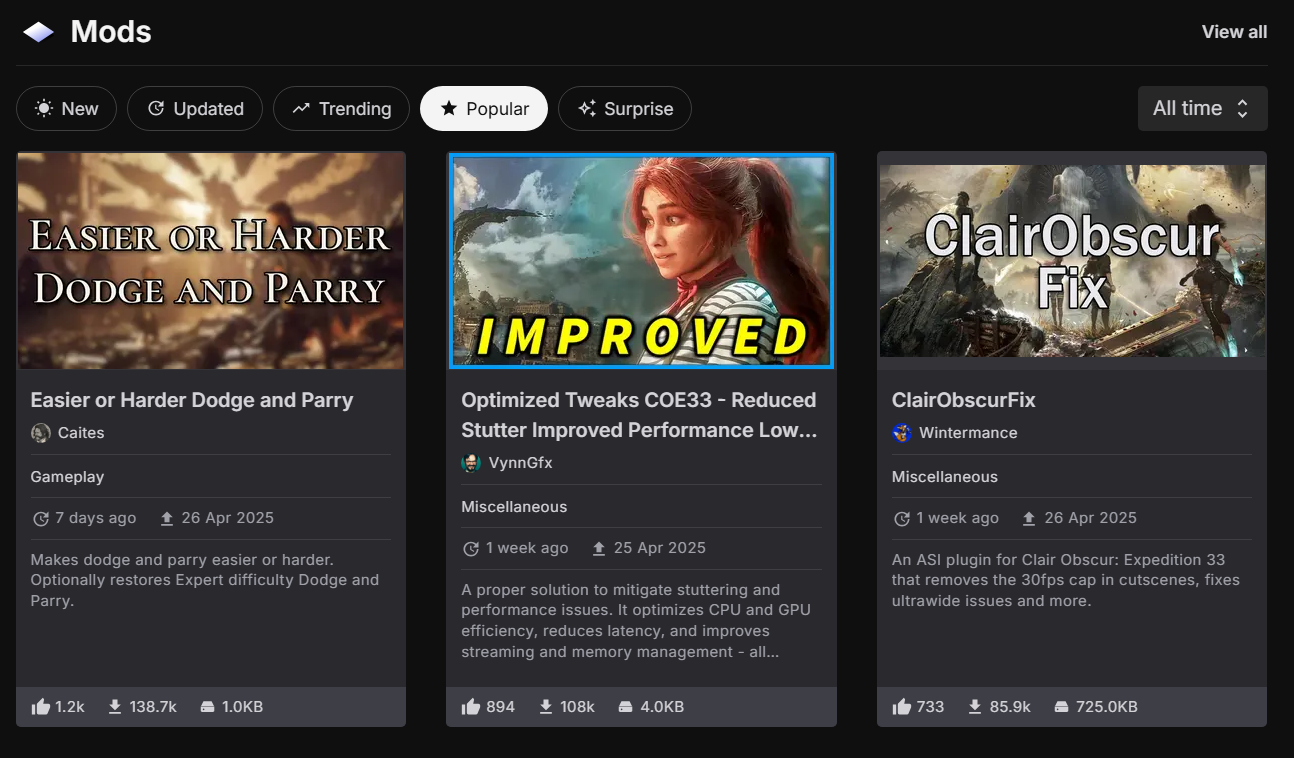The width and height of the screenshot is (1294, 758).
Task: Click the Mods diamond logo icon
Action: pos(39,32)
